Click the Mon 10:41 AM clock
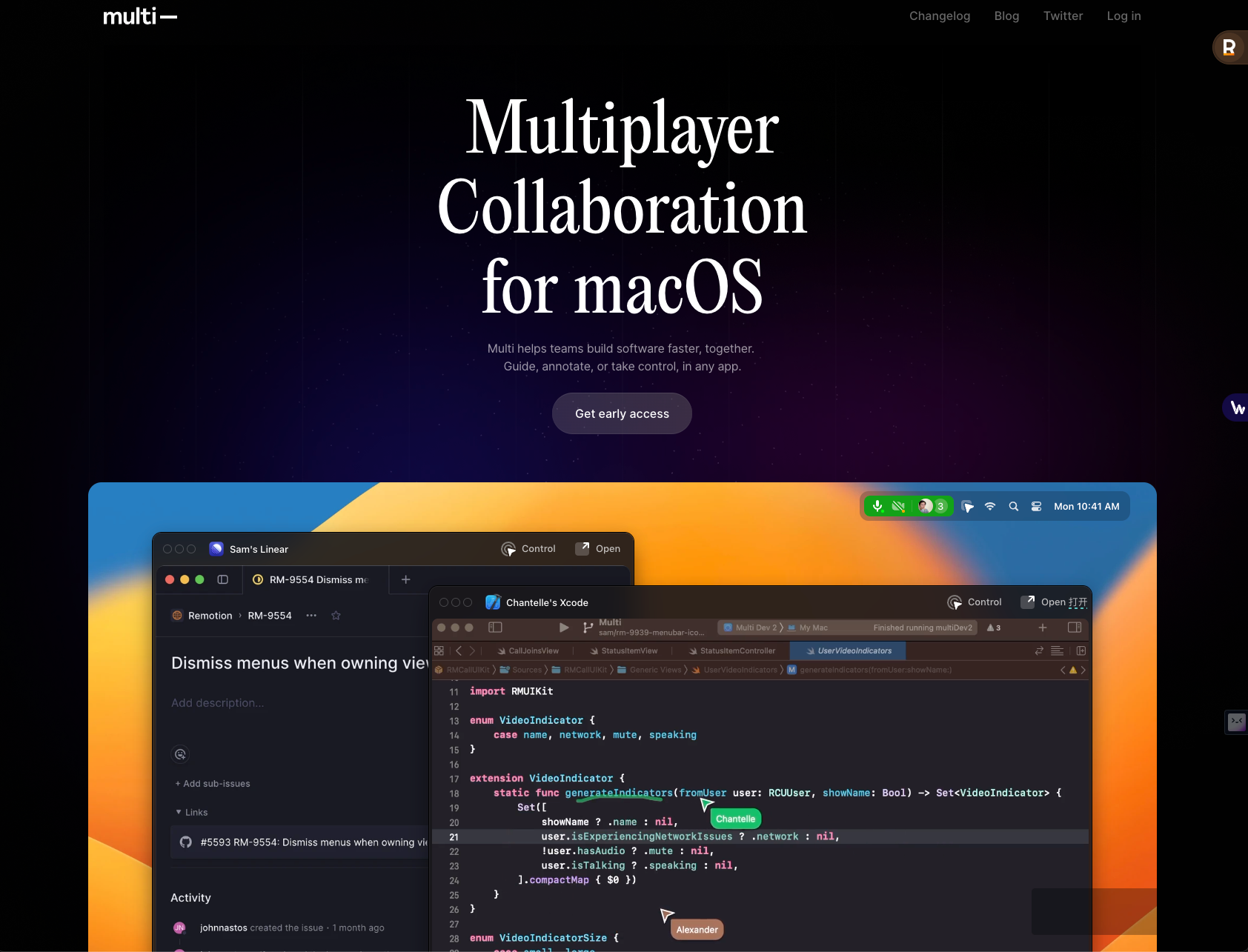The image size is (1248, 952). 1086,506
